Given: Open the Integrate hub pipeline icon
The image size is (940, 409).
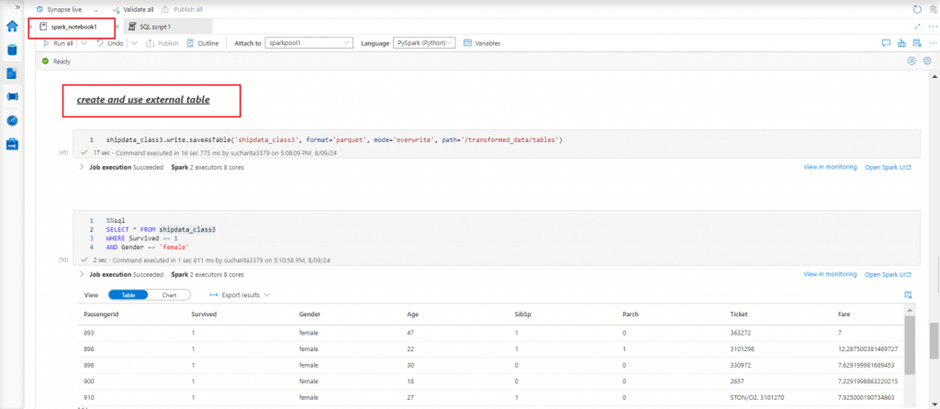Looking at the screenshot, I should point(12,97).
